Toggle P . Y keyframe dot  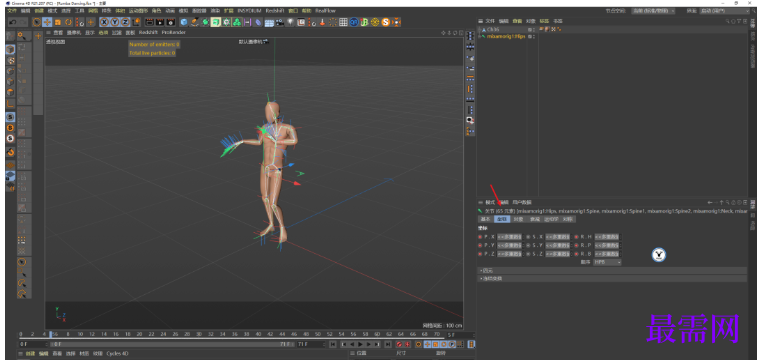point(480,245)
